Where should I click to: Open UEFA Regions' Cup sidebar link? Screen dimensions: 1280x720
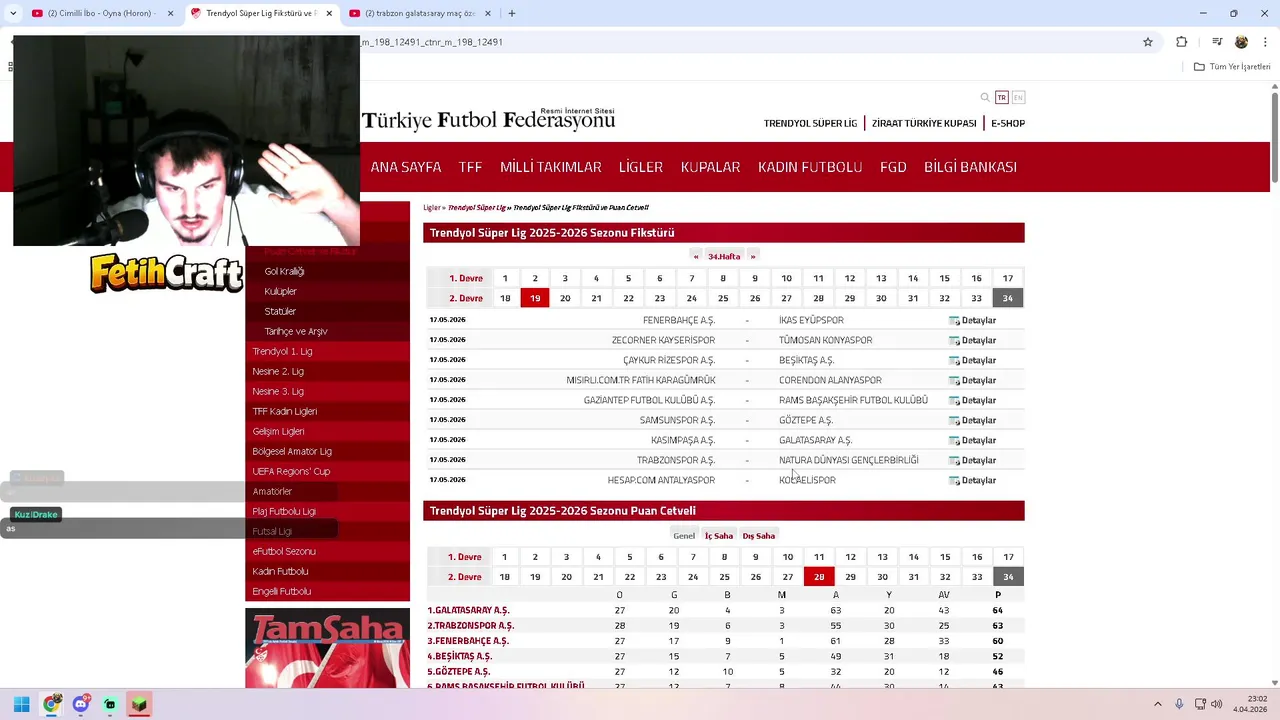point(291,471)
